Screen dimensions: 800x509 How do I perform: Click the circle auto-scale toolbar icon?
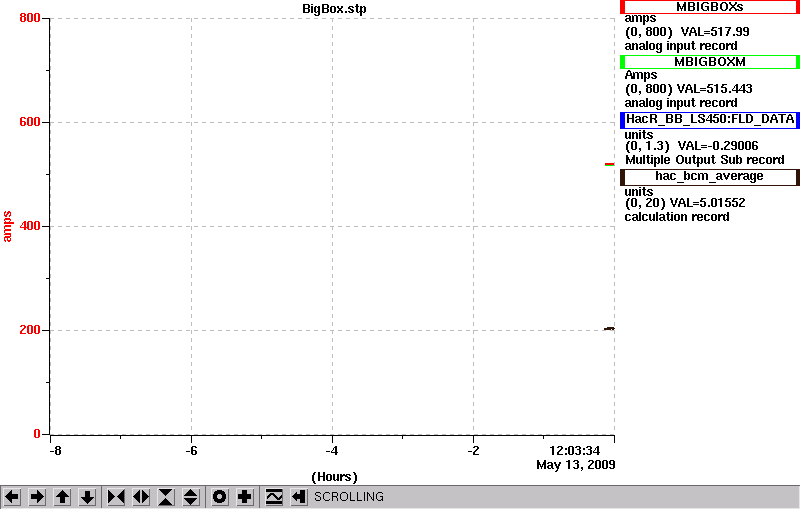point(220,496)
